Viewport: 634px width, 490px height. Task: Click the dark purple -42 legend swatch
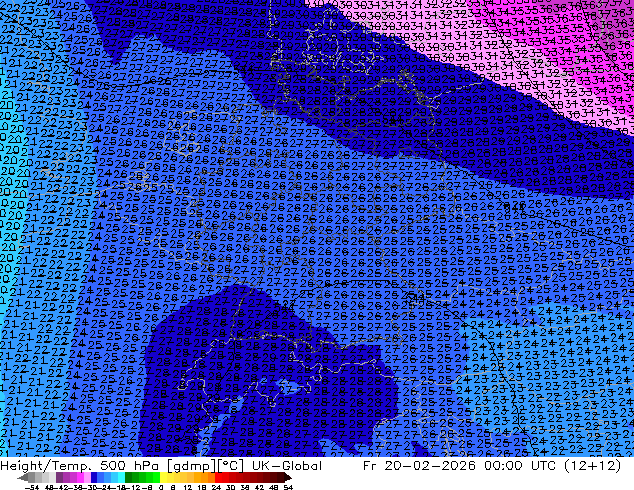tap(59, 477)
